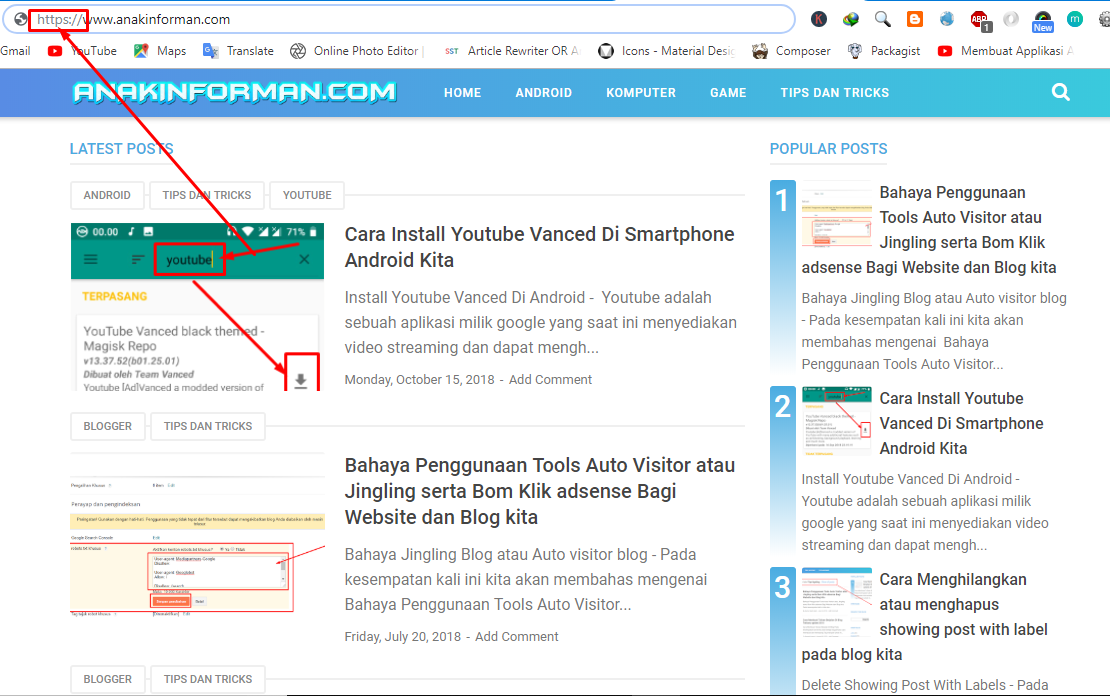Click the date text Monday, October 15, 2018
1110x696 pixels.
point(419,380)
